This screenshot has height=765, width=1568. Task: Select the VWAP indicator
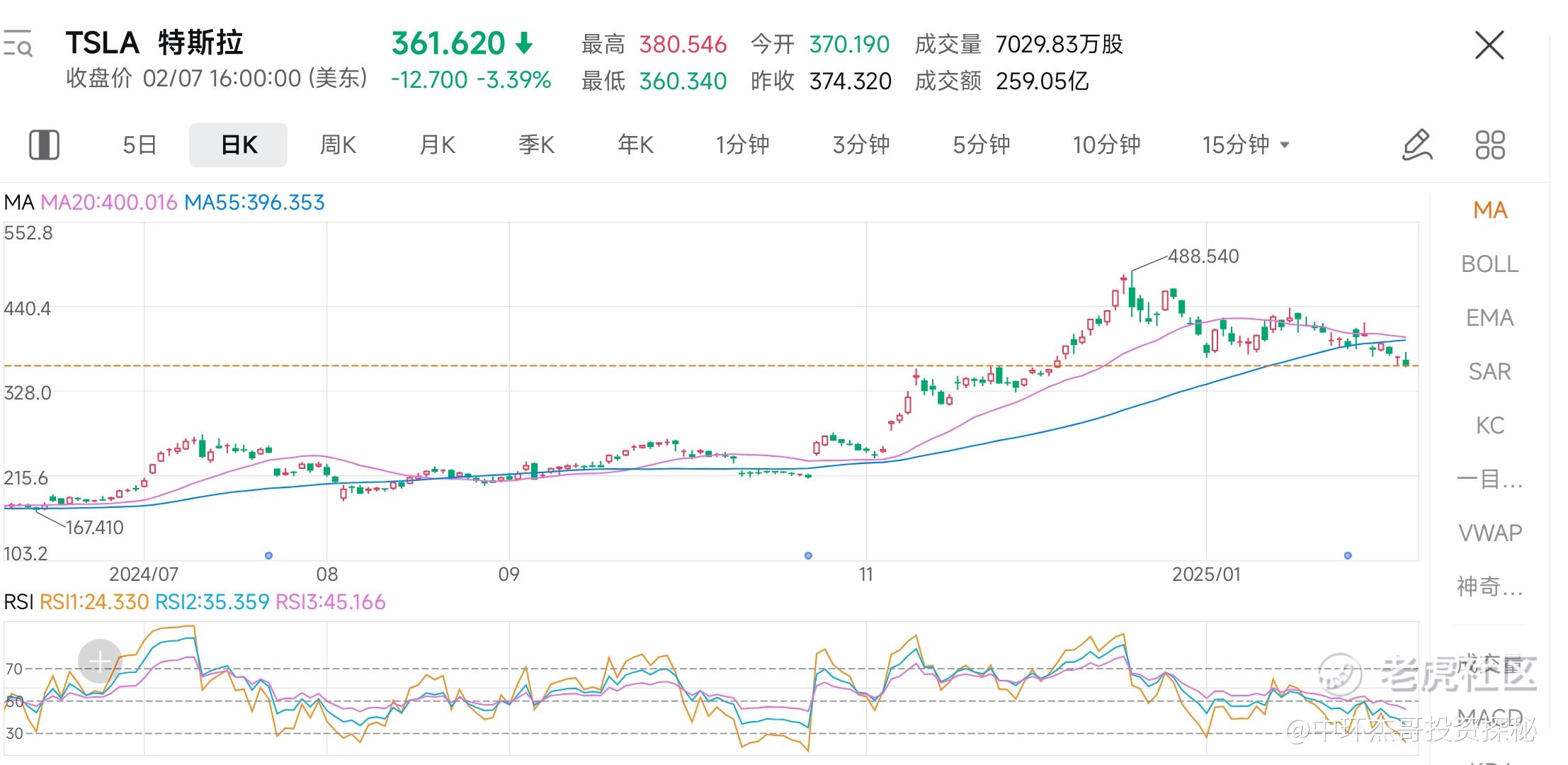click(1489, 533)
